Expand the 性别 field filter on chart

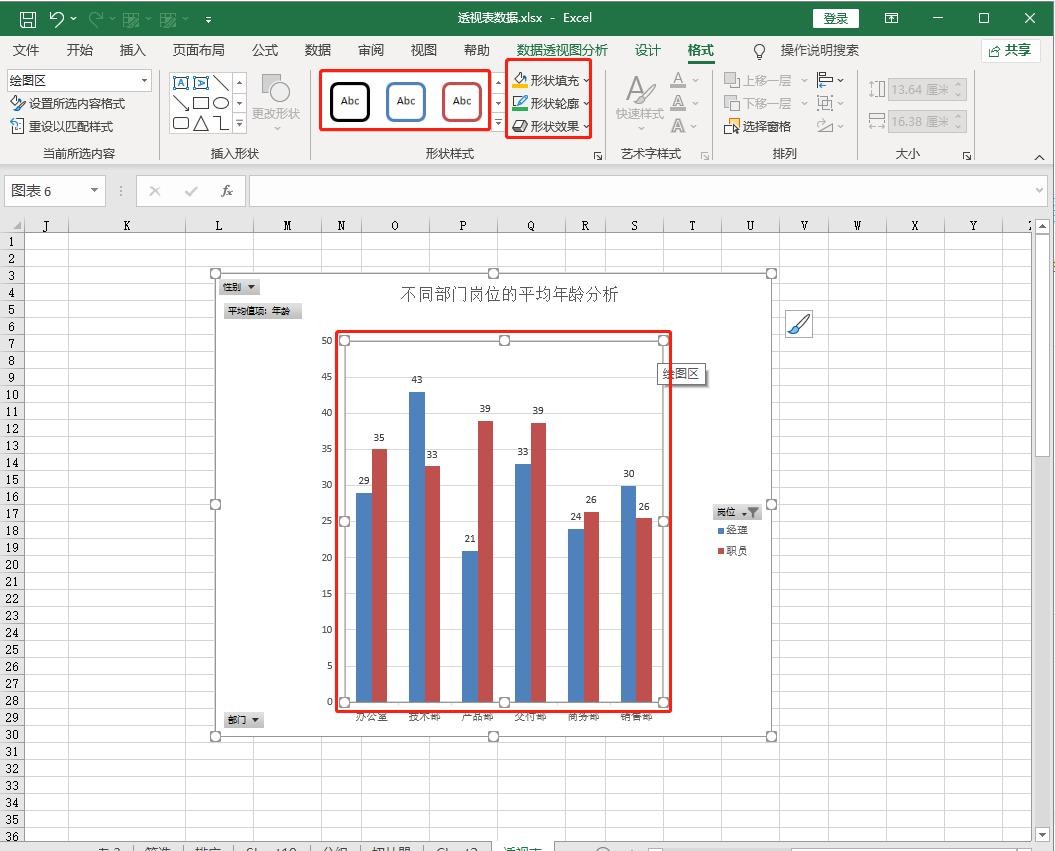click(x=240, y=287)
